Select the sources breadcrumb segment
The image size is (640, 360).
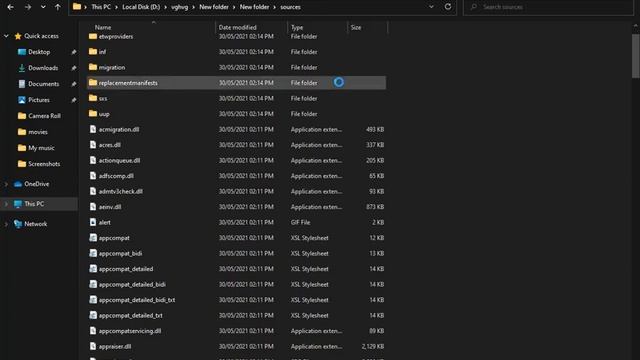coord(290,7)
